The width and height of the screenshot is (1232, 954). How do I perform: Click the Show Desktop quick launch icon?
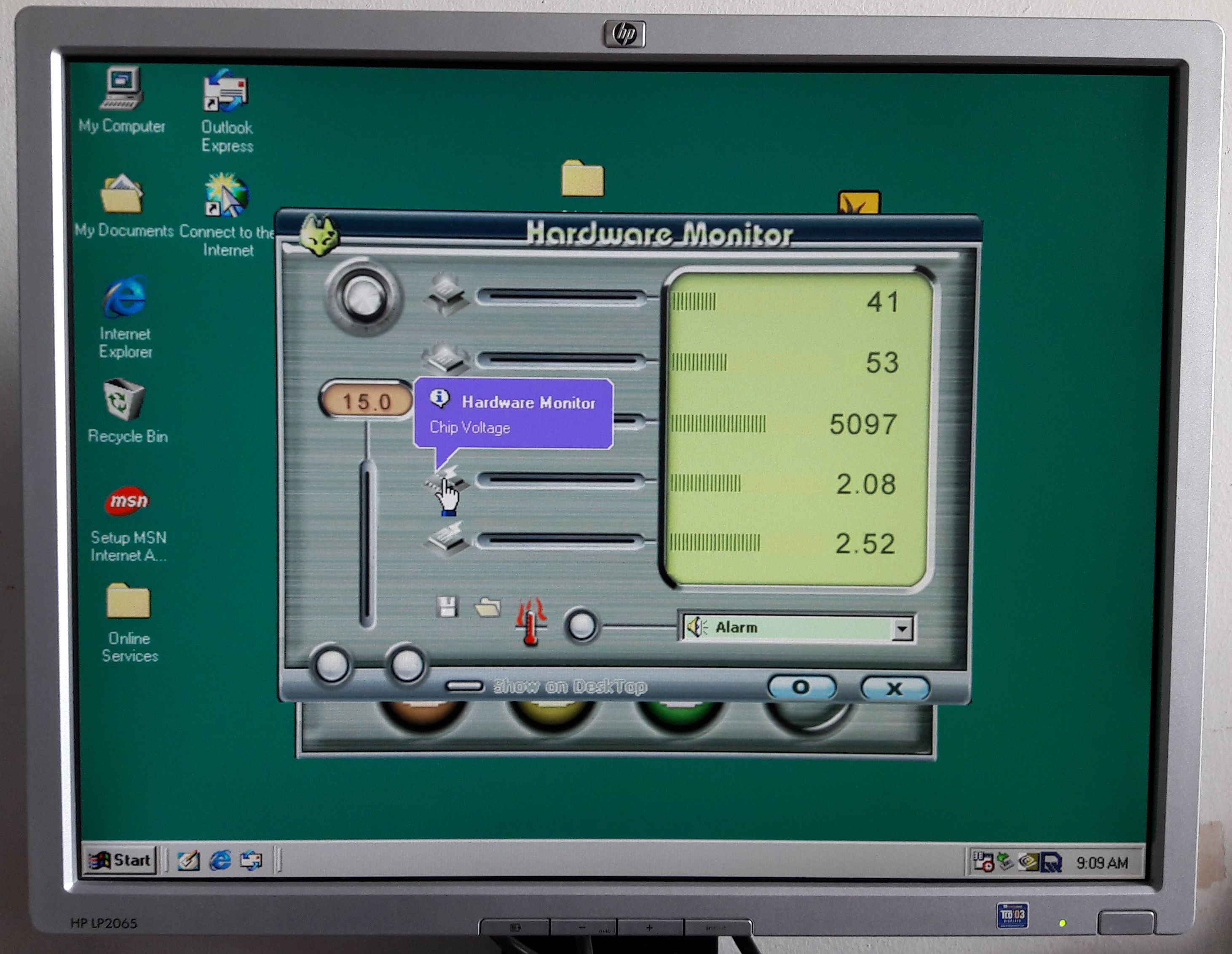click(x=188, y=861)
